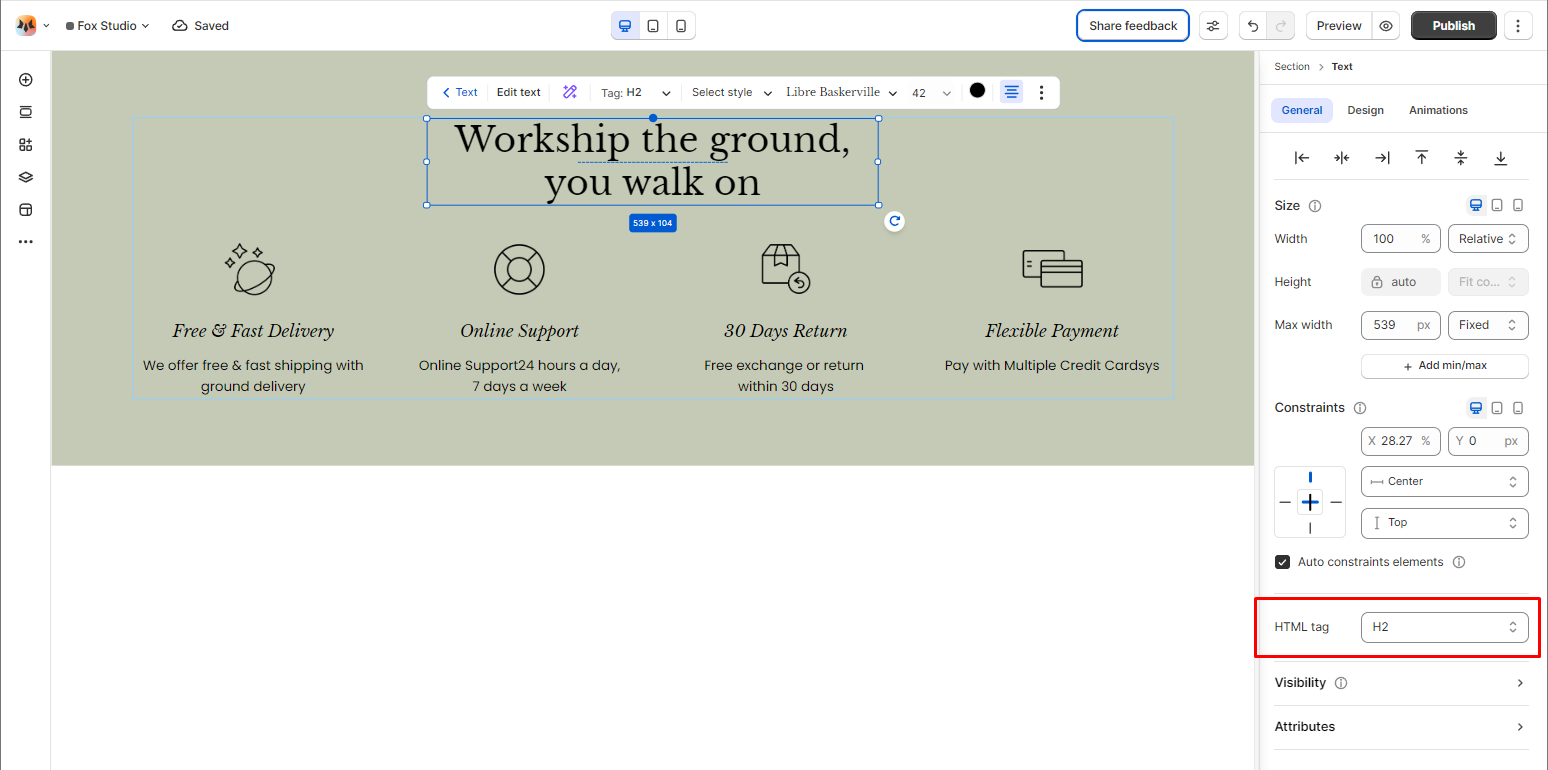Screen dimensions: 1548x770
Task: Select mobile breakpoint in Constraints row
Action: (1518, 407)
